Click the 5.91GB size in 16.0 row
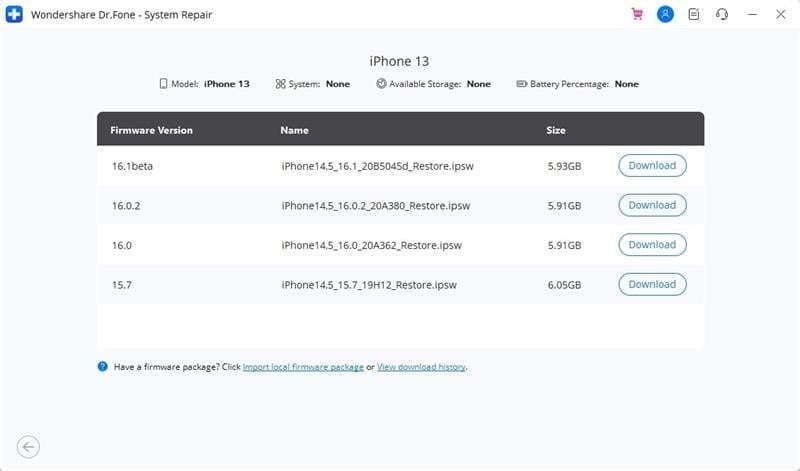The image size is (800, 471). (564, 245)
